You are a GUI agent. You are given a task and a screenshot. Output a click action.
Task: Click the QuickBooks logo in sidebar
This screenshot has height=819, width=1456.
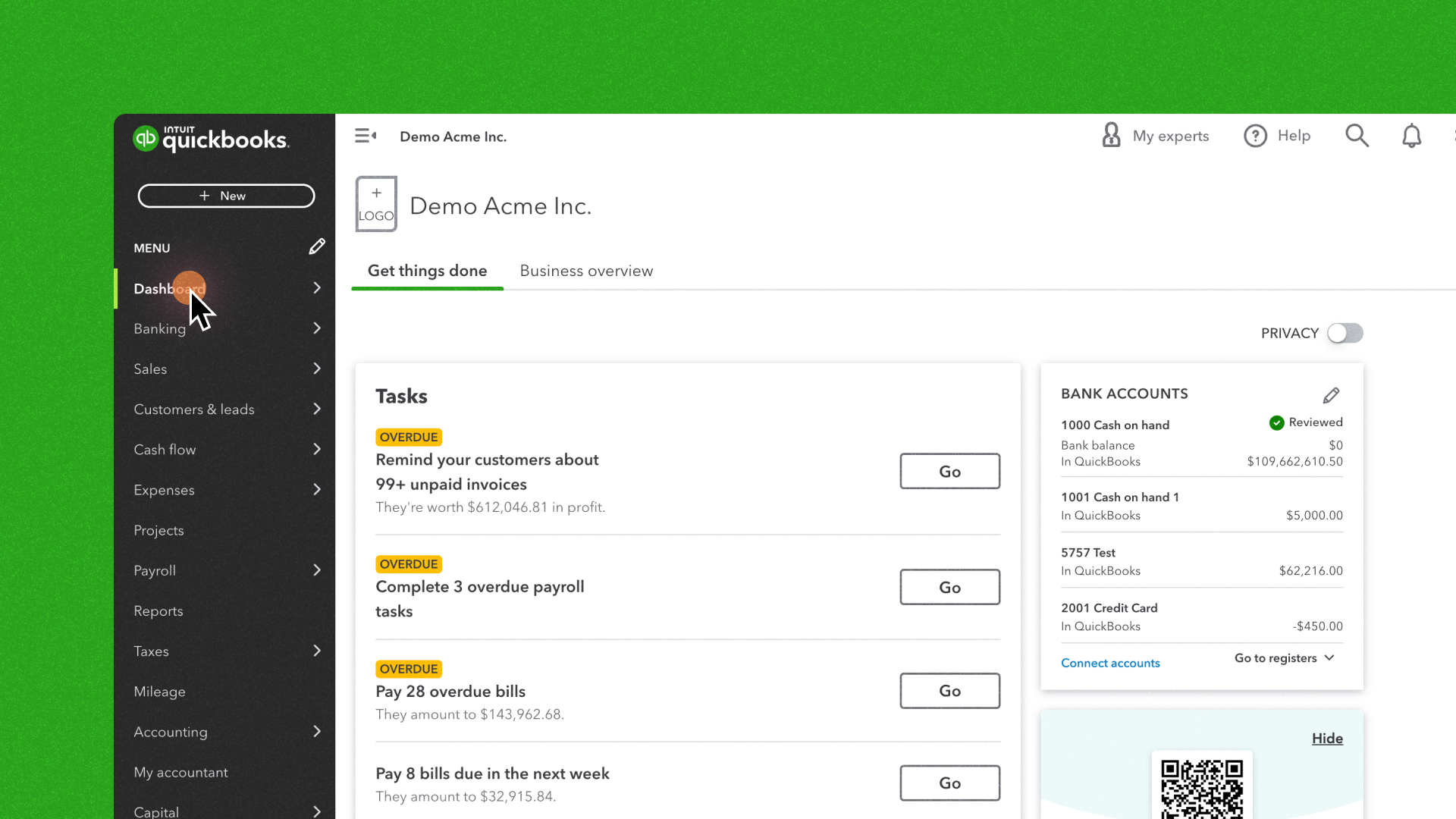(211, 139)
